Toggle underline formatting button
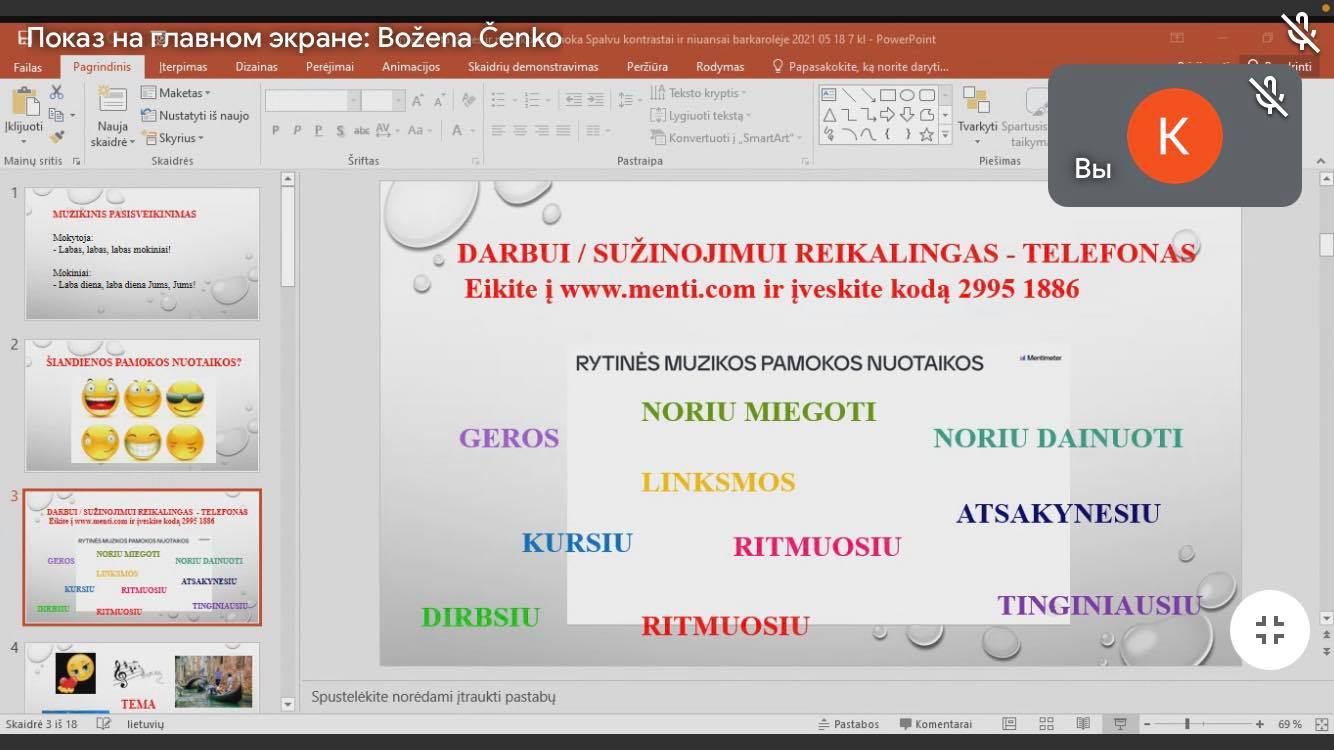Viewport: 1334px width, 750px height. click(x=318, y=131)
